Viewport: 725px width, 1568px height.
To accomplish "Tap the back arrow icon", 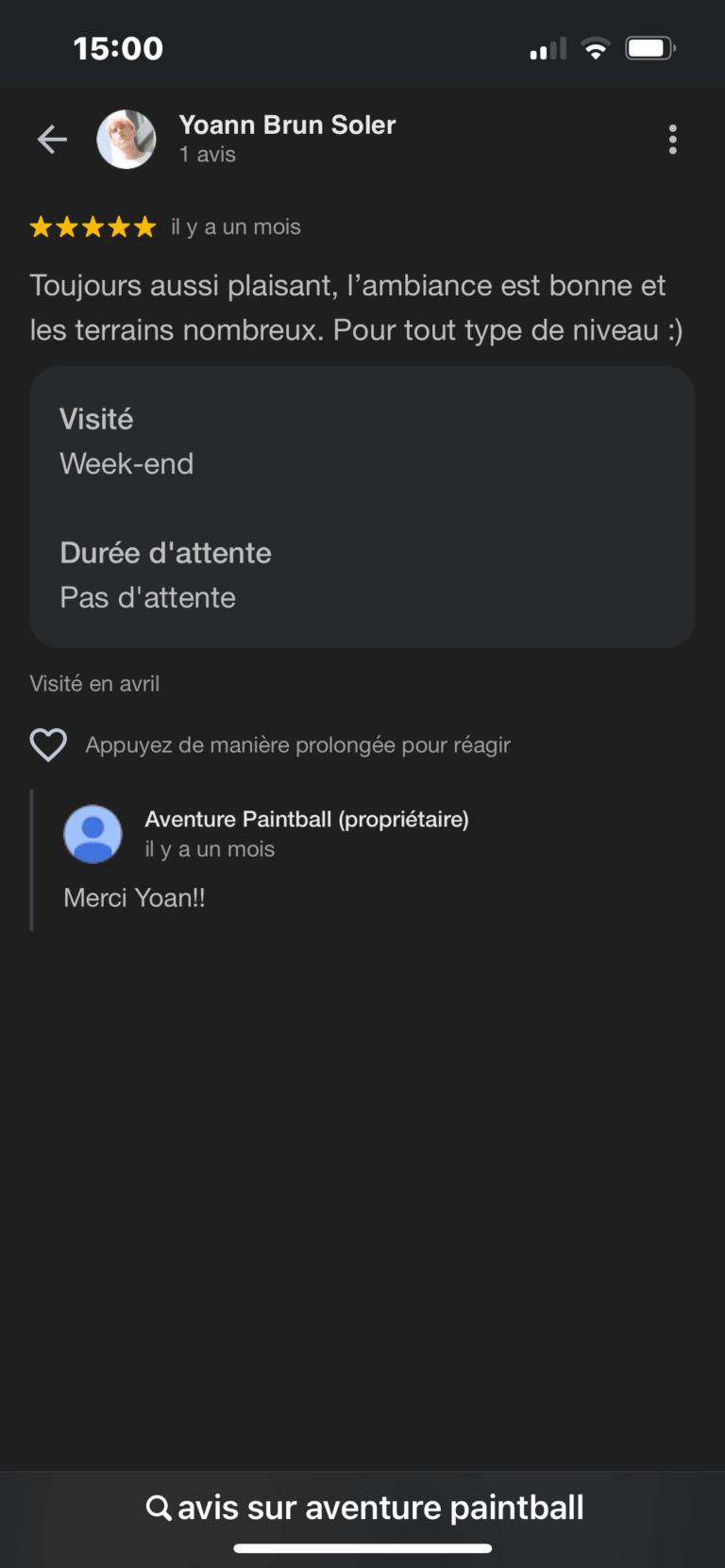I will [x=52, y=140].
